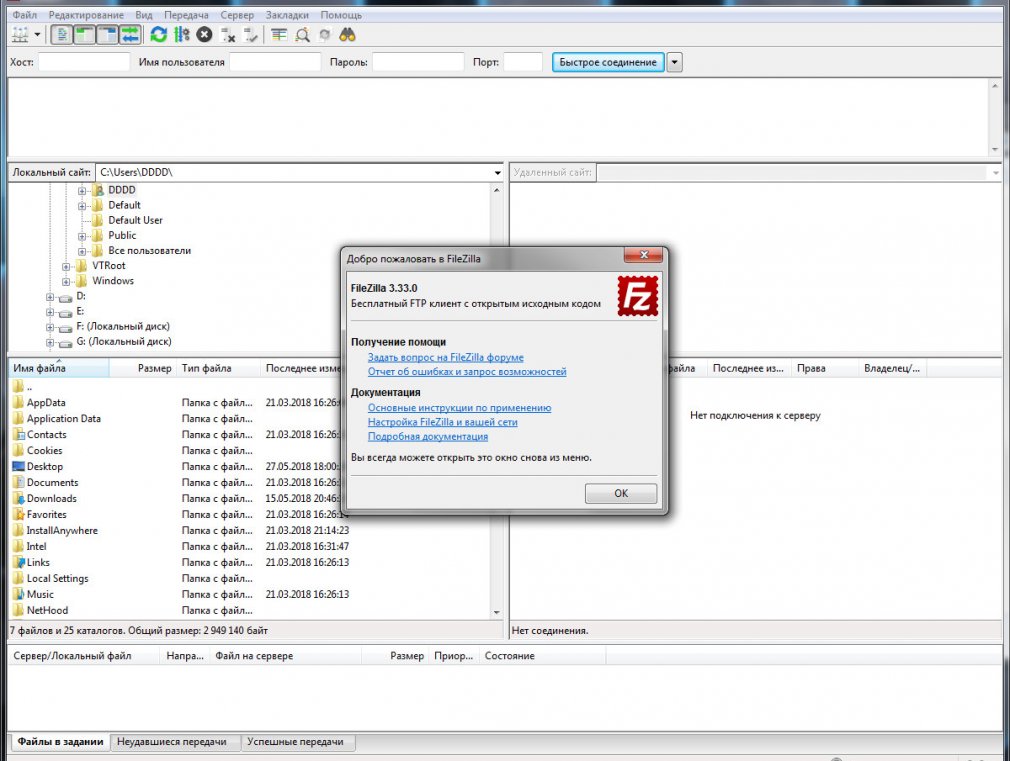Open the Подробная документация link
This screenshot has width=1010, height=761.
pyautogui.click(x=428, y=436)
